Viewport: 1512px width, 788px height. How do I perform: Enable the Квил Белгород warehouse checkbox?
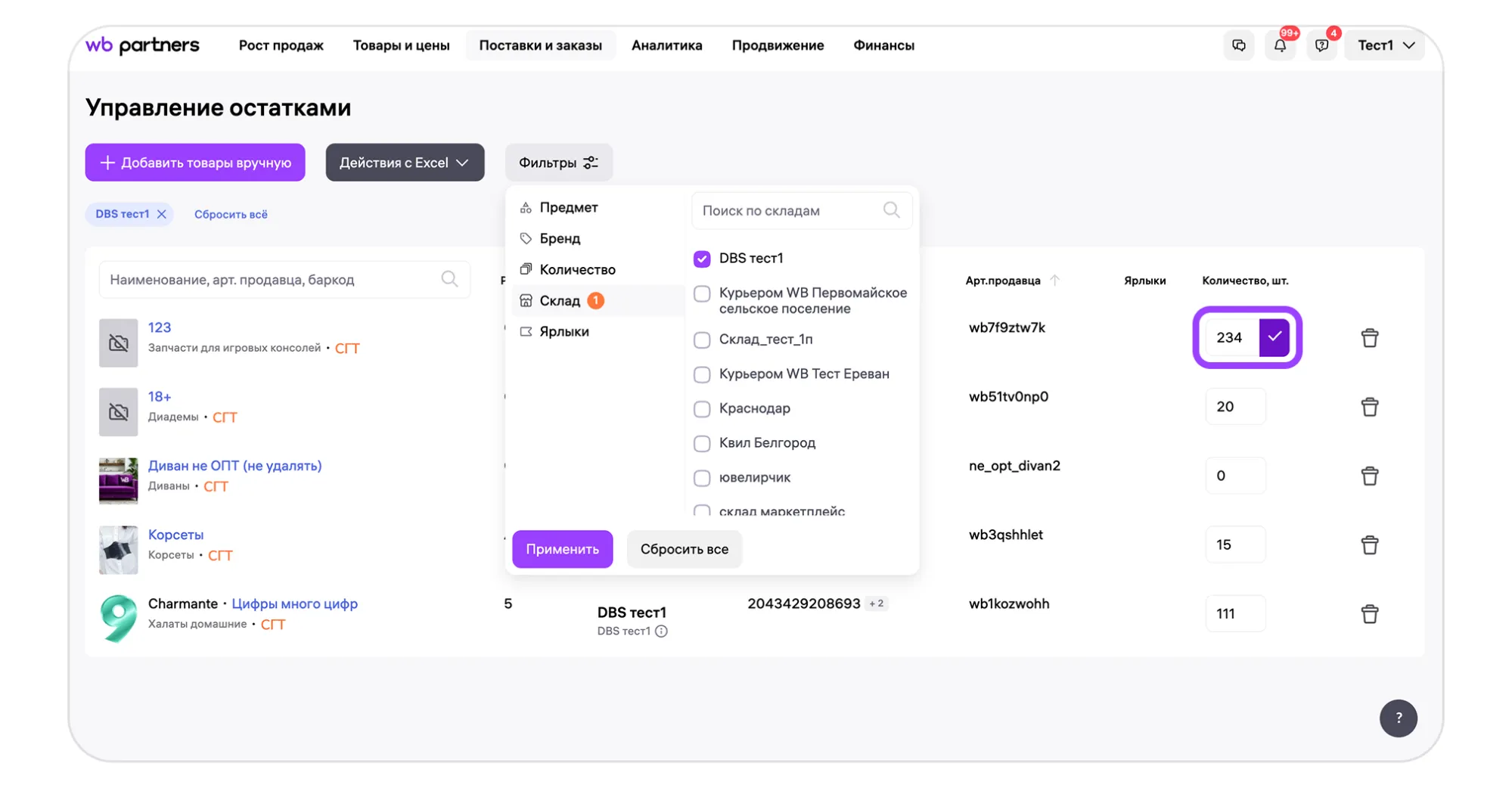[702, 443]
